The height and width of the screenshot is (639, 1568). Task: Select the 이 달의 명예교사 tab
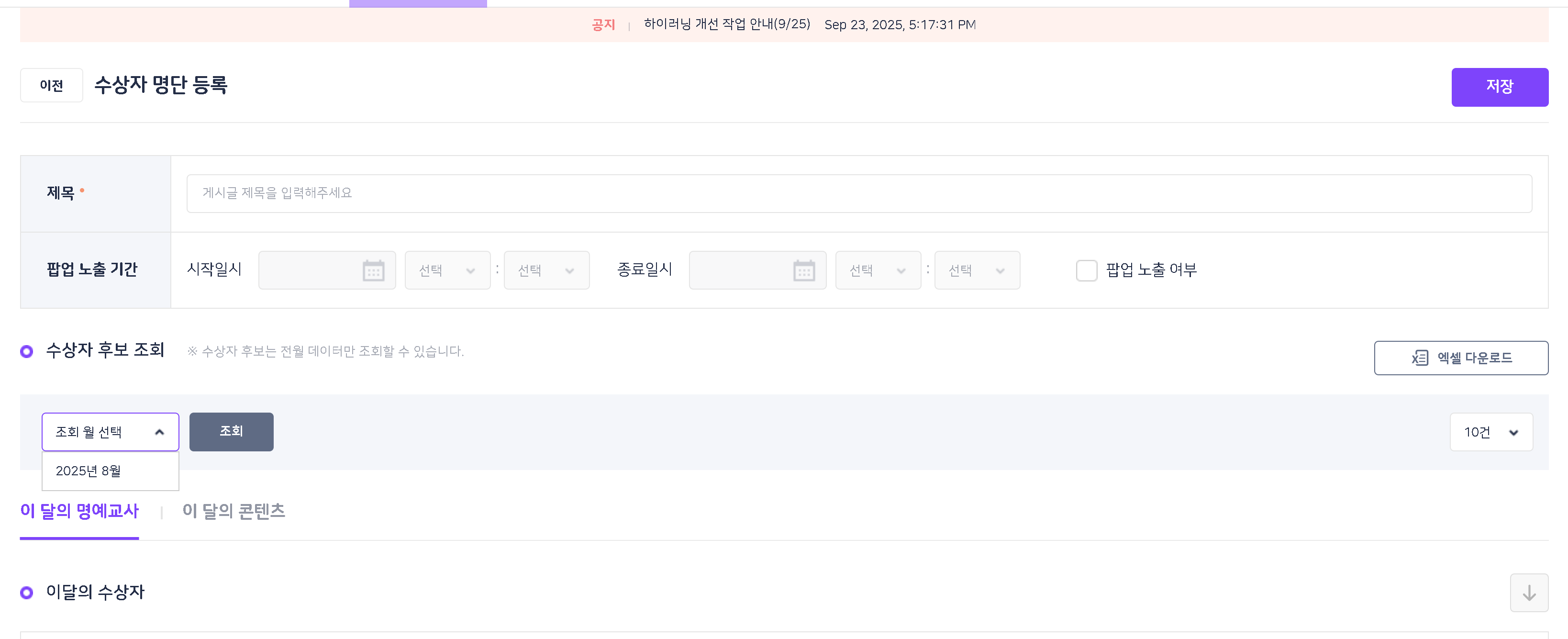[80, 510]
